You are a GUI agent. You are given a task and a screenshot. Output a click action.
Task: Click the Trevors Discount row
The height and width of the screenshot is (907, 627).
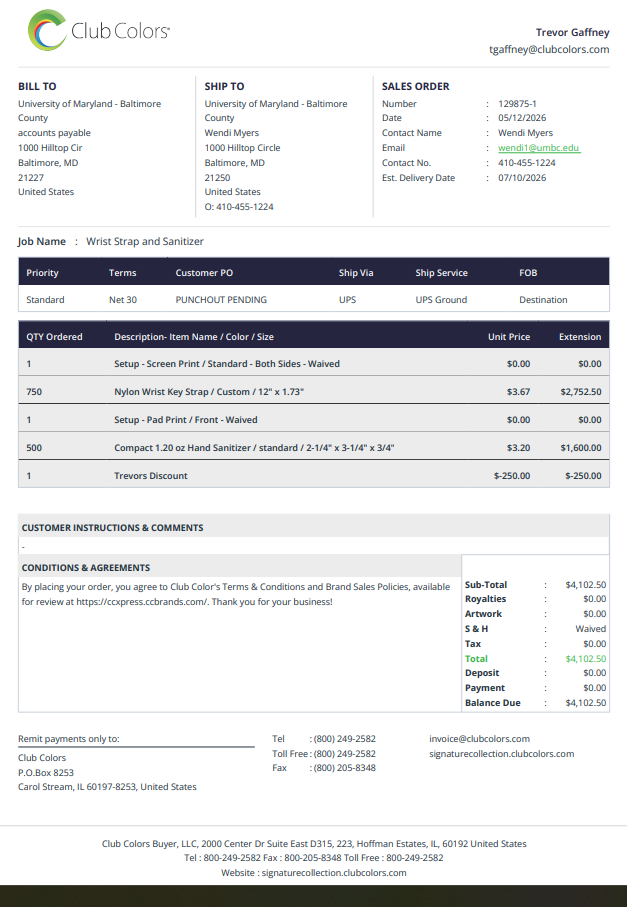click(314, 475)
